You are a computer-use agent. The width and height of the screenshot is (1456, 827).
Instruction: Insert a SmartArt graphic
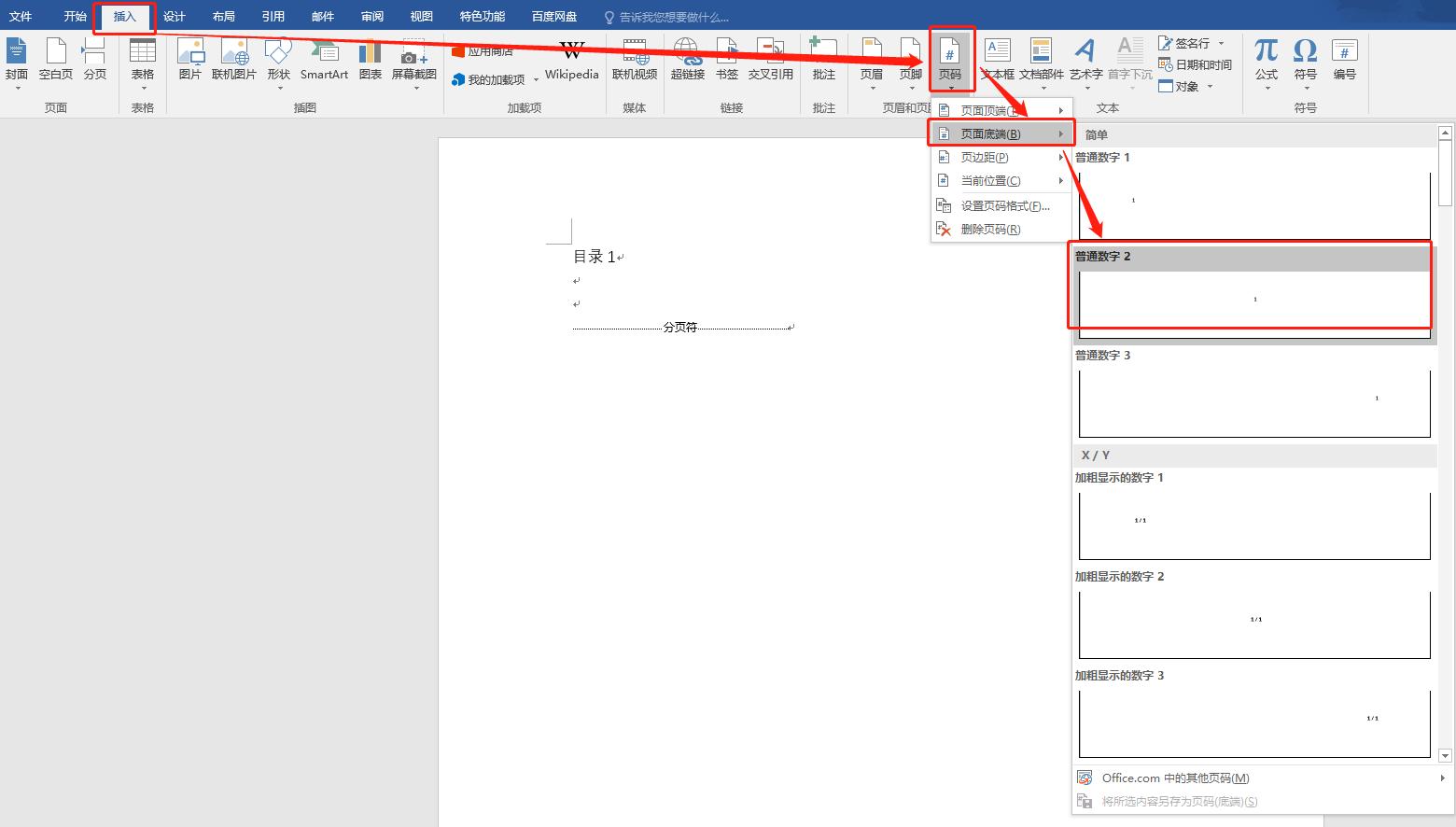324,62
